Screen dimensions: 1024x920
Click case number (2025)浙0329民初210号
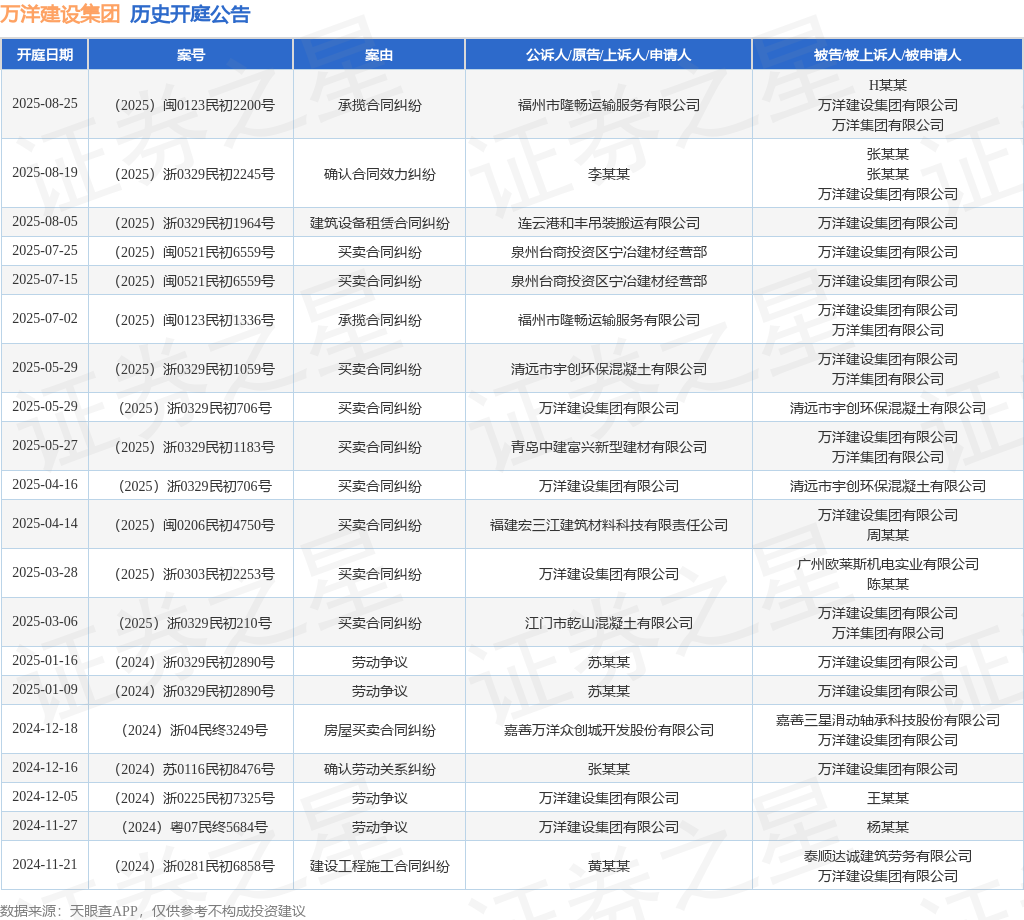tap(195, 623)
